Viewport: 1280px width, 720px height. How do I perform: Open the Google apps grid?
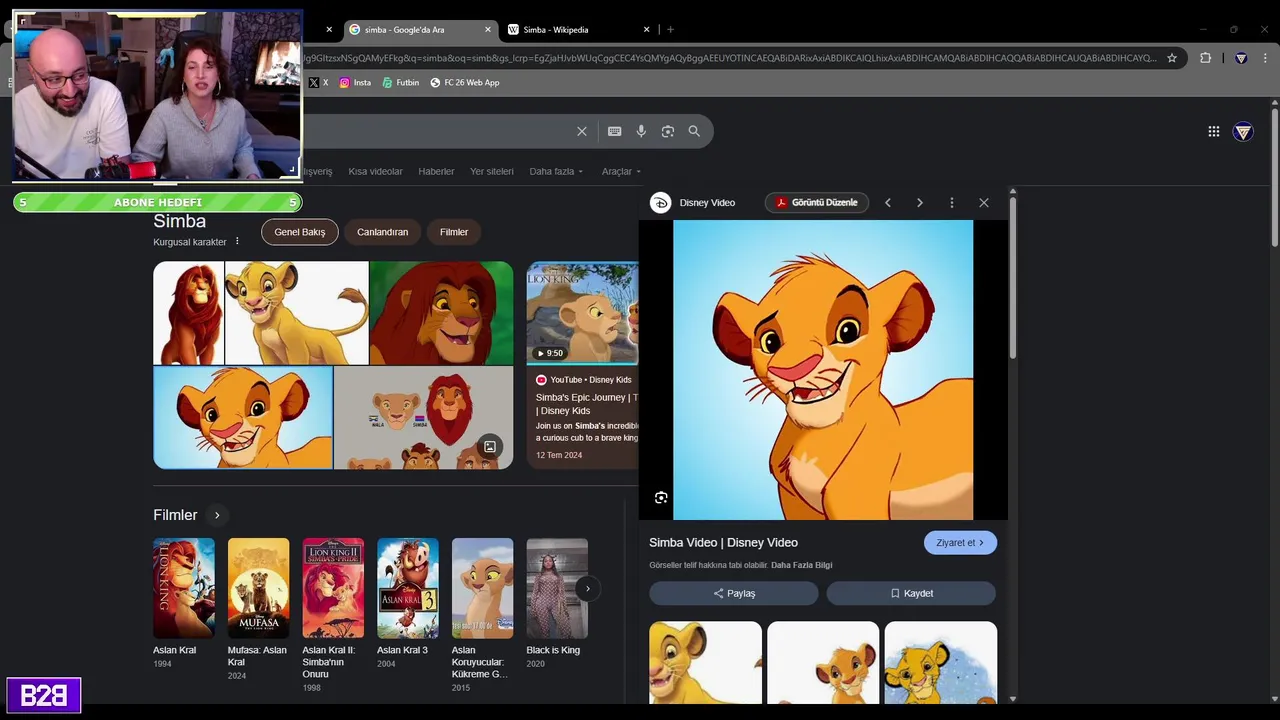(x=1213, y=131)
